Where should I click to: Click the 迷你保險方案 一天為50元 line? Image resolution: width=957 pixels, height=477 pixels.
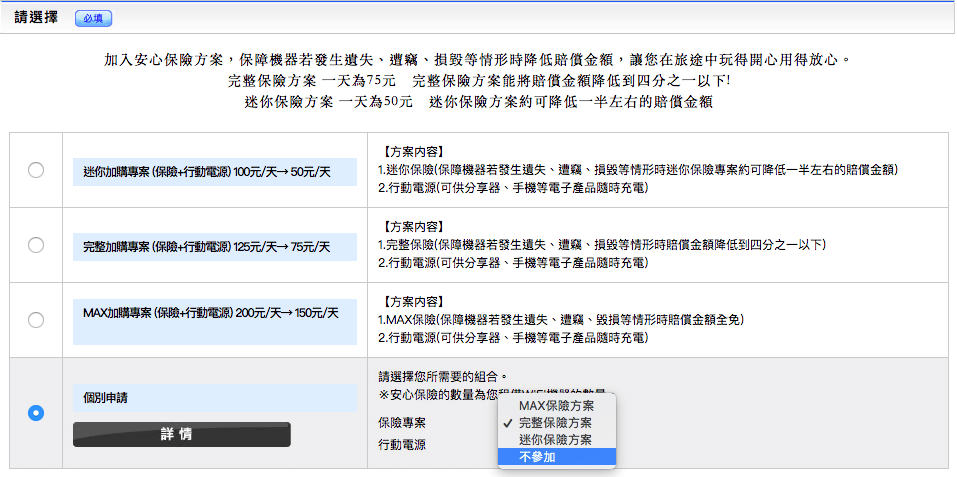pos(478,102)
